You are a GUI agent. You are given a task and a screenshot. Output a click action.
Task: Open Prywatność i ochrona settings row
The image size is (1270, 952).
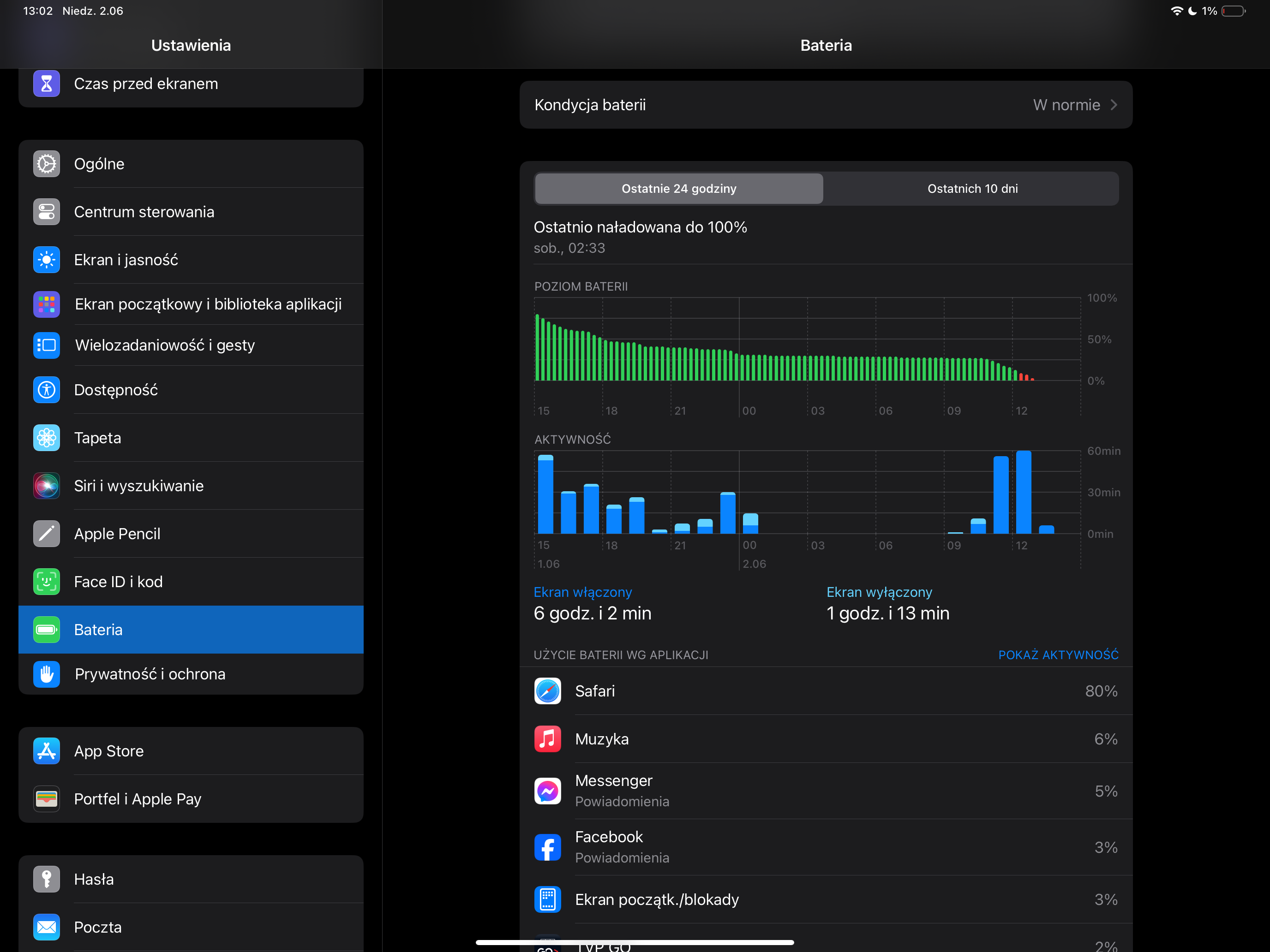[x=191, y=674]
